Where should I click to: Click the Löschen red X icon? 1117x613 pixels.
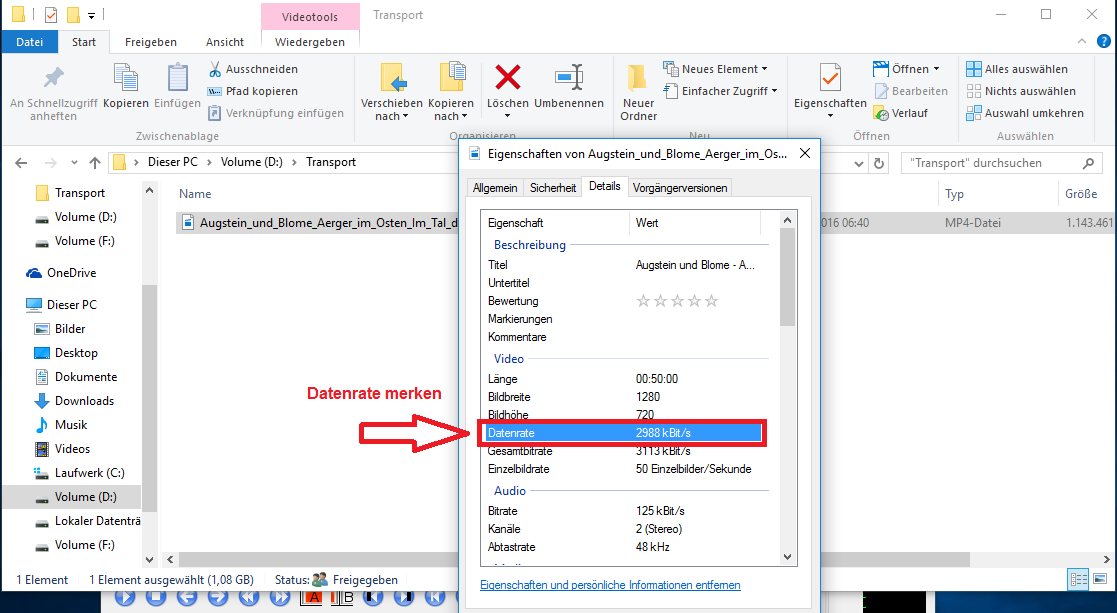508,77
